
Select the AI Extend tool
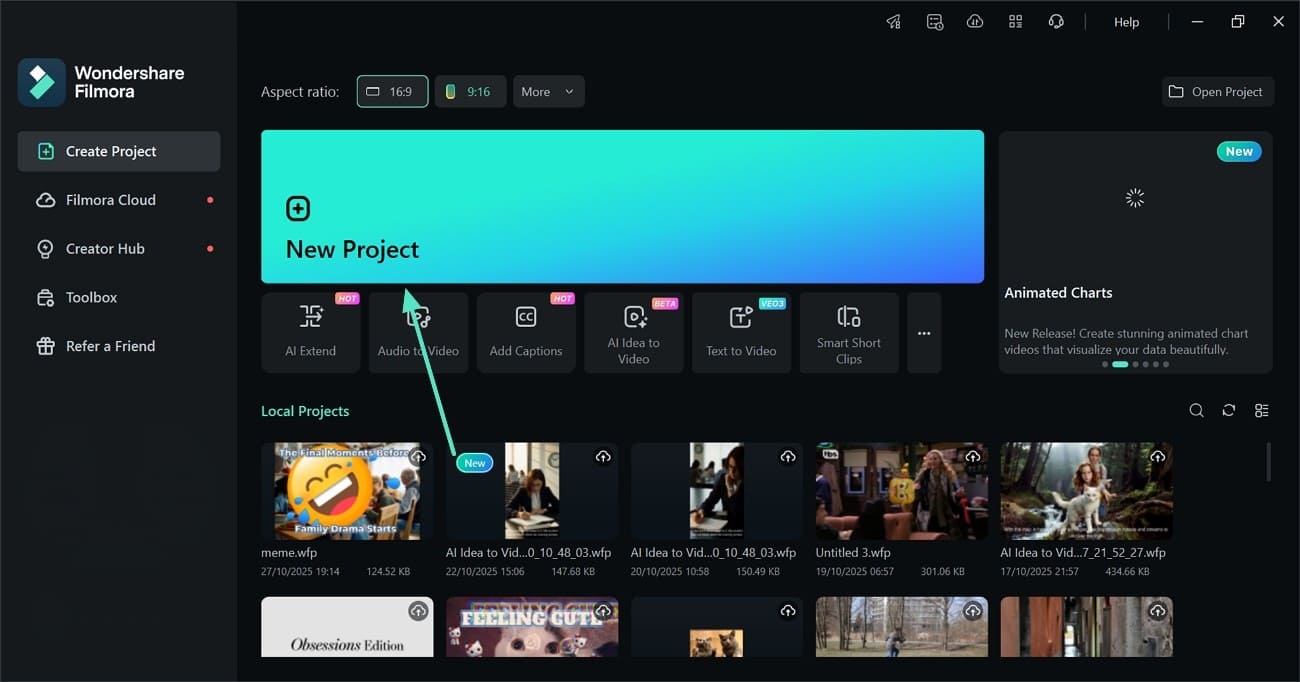310,332
